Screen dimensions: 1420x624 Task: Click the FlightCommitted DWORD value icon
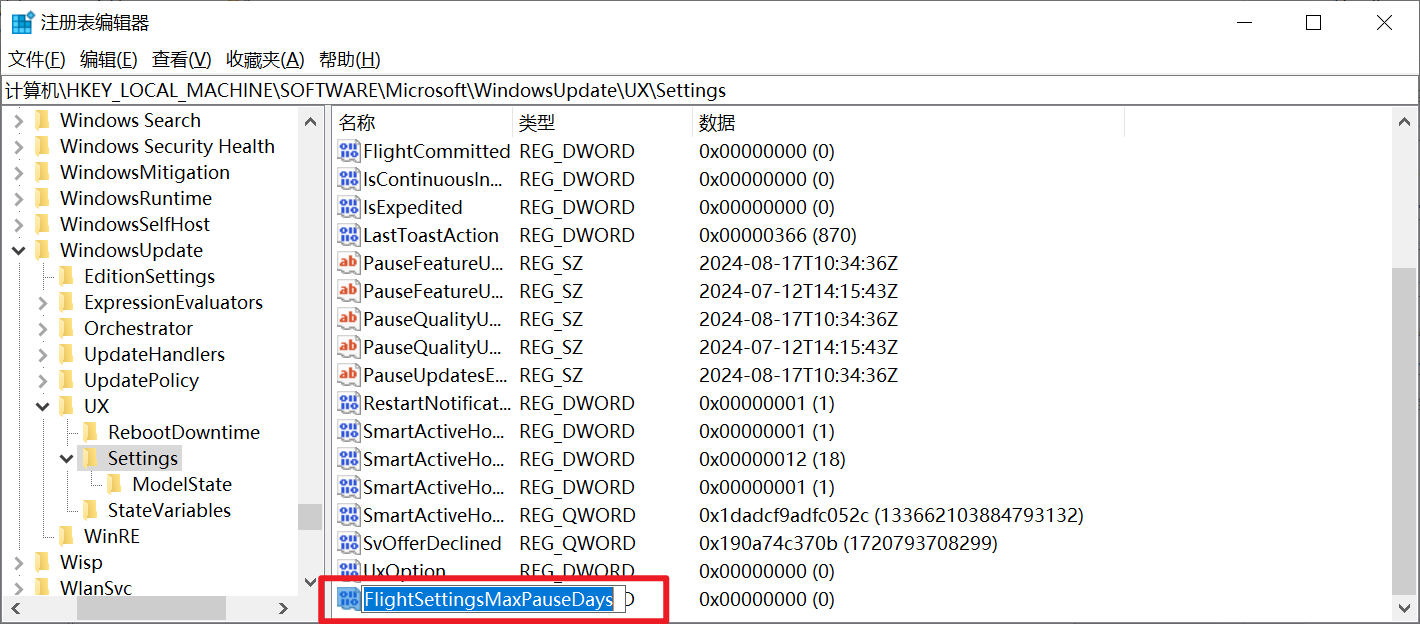(x=348, y=151)
